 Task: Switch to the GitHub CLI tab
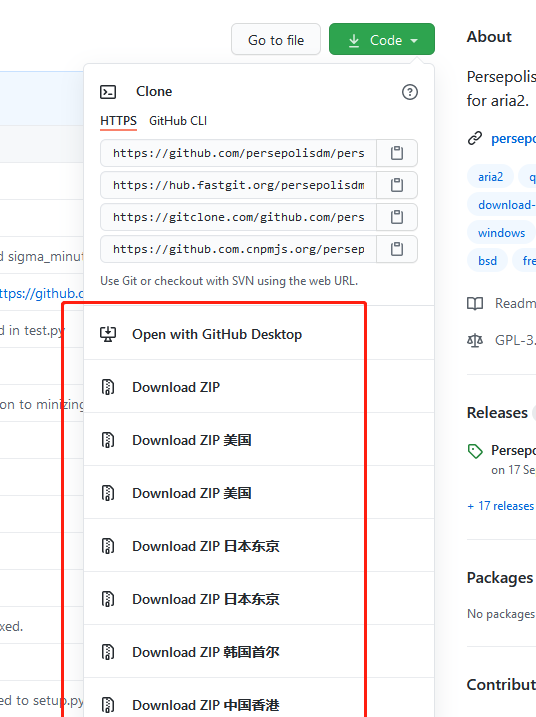coord(178,121)
